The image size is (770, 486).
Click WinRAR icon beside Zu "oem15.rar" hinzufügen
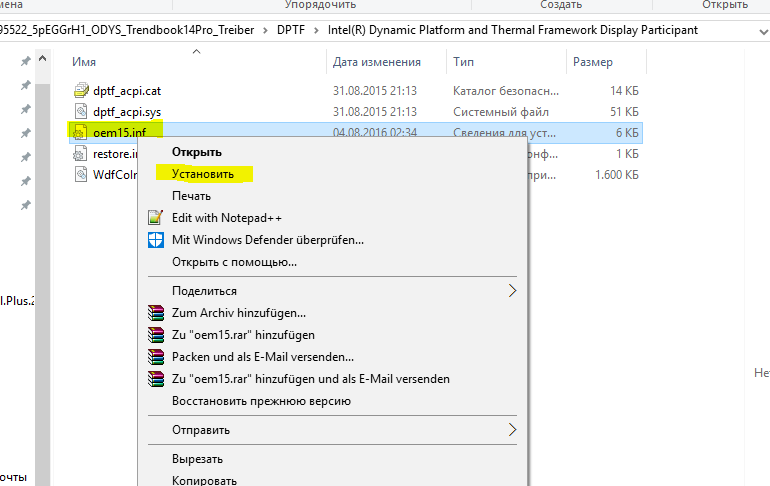156,335
